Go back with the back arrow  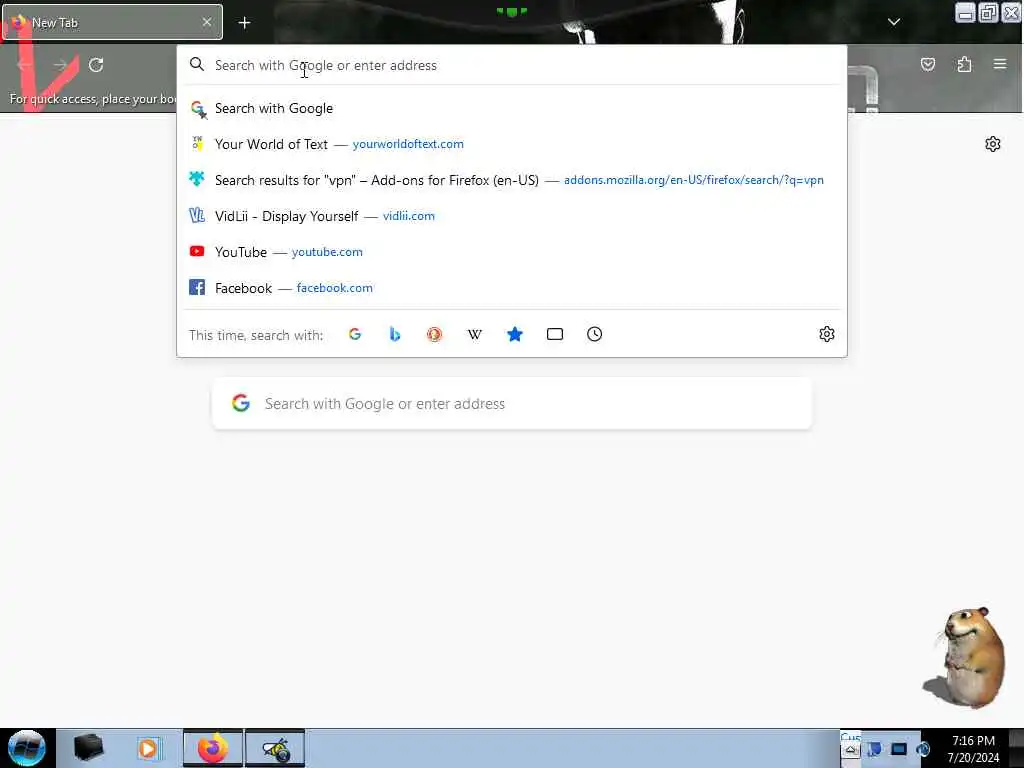pos(25,65)
